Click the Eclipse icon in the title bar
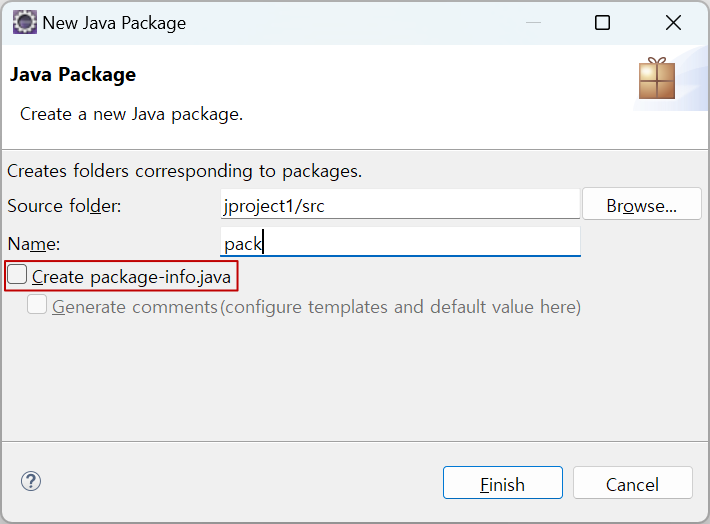This screenshot has width=710, height=524. 24,22
